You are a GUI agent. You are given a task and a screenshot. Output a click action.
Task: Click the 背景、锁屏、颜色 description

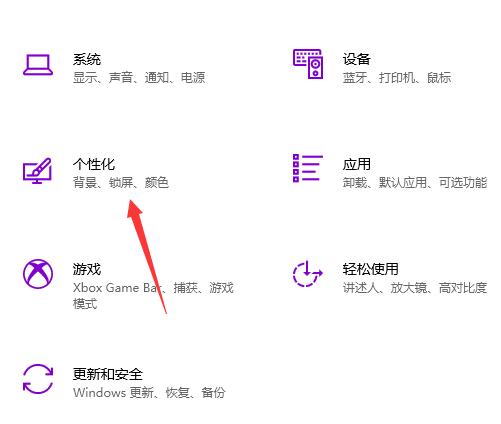121,183
